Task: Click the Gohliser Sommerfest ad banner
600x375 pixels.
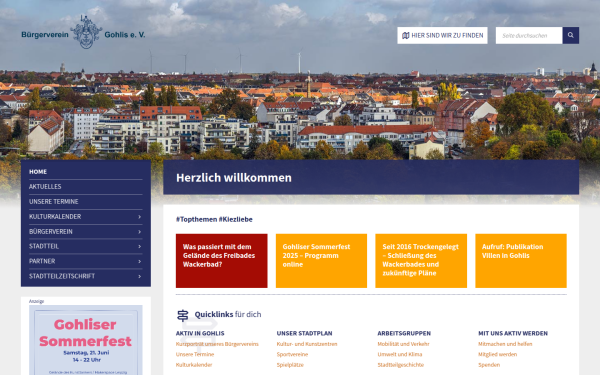Action: [86, 340]
